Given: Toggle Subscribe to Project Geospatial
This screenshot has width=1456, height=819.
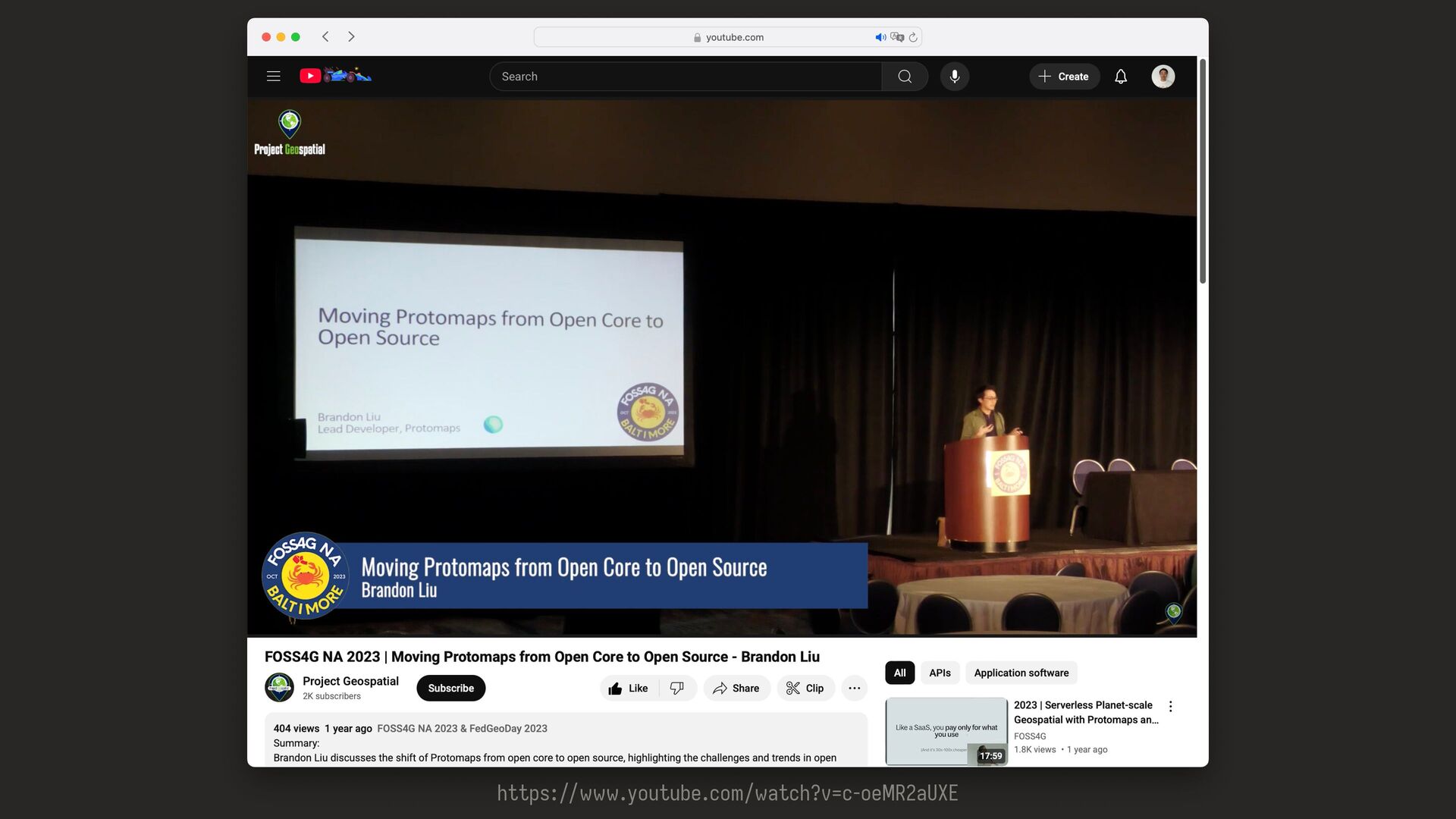Looking at the screenshot, I should point(450,689).
